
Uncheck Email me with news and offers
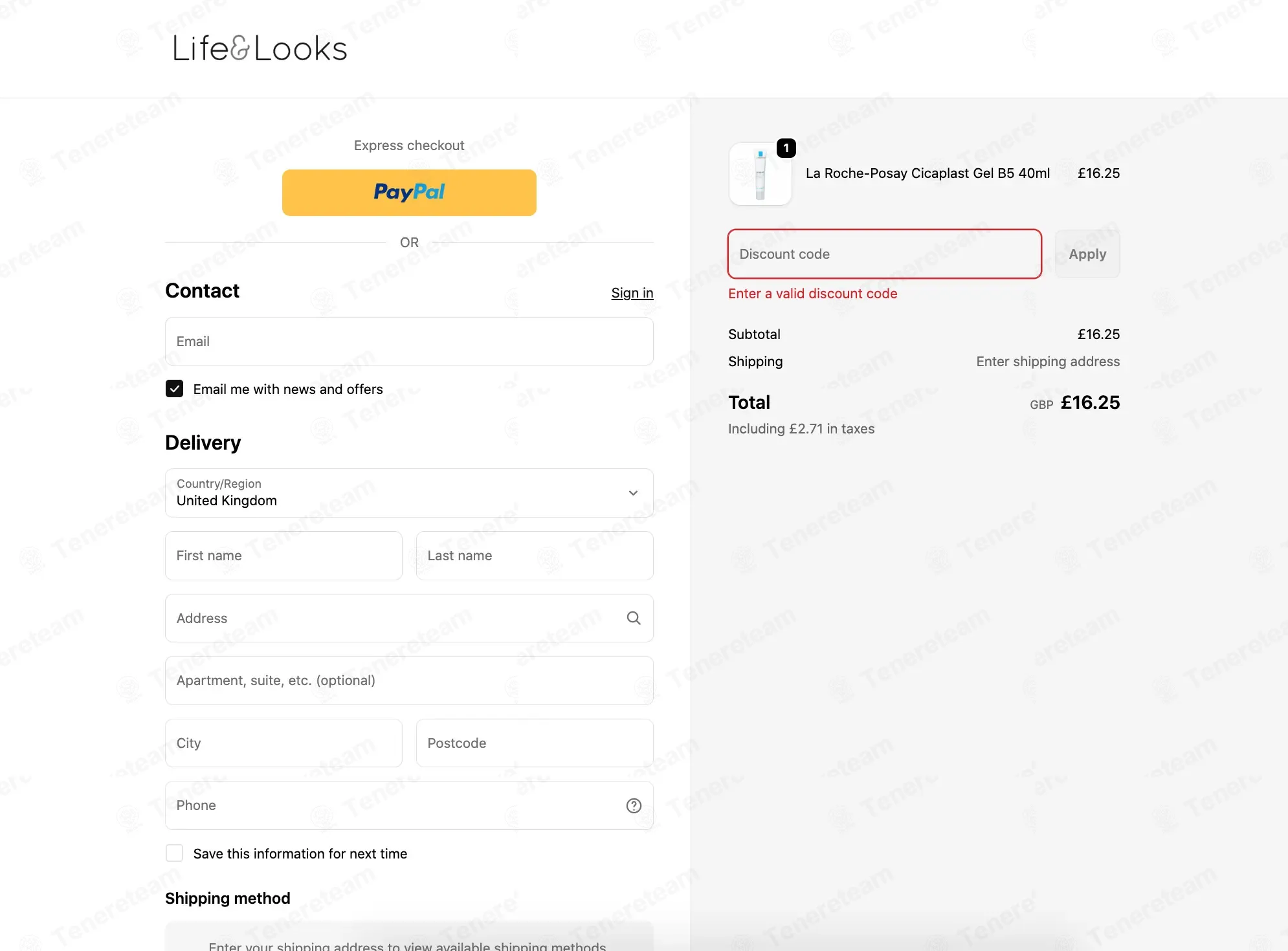coord(174,389)
